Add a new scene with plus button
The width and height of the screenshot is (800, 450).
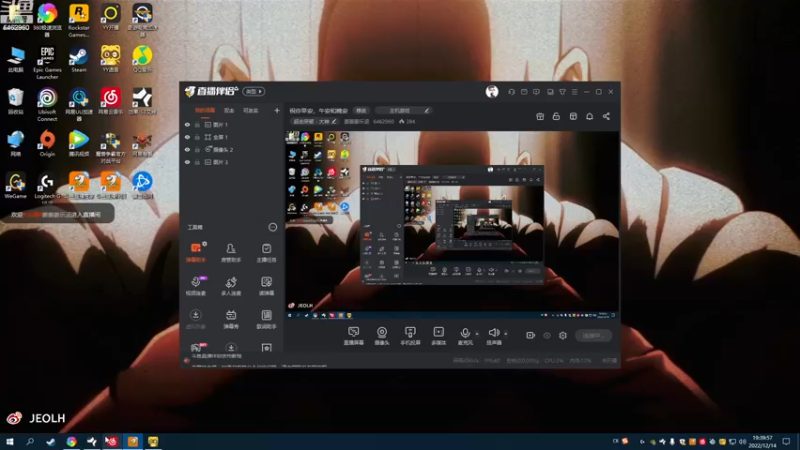coord(277,110)
